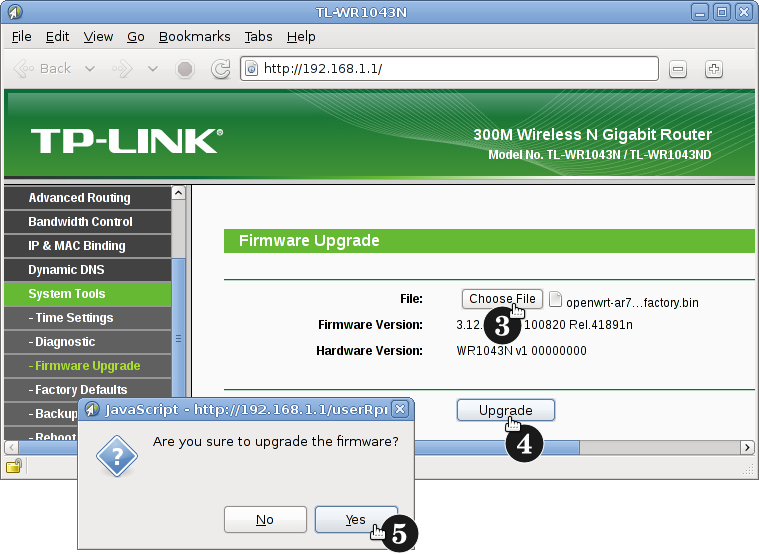759x554 pixels.
Task: Open Firmware Upgrade submenu item
Action: 87,366
